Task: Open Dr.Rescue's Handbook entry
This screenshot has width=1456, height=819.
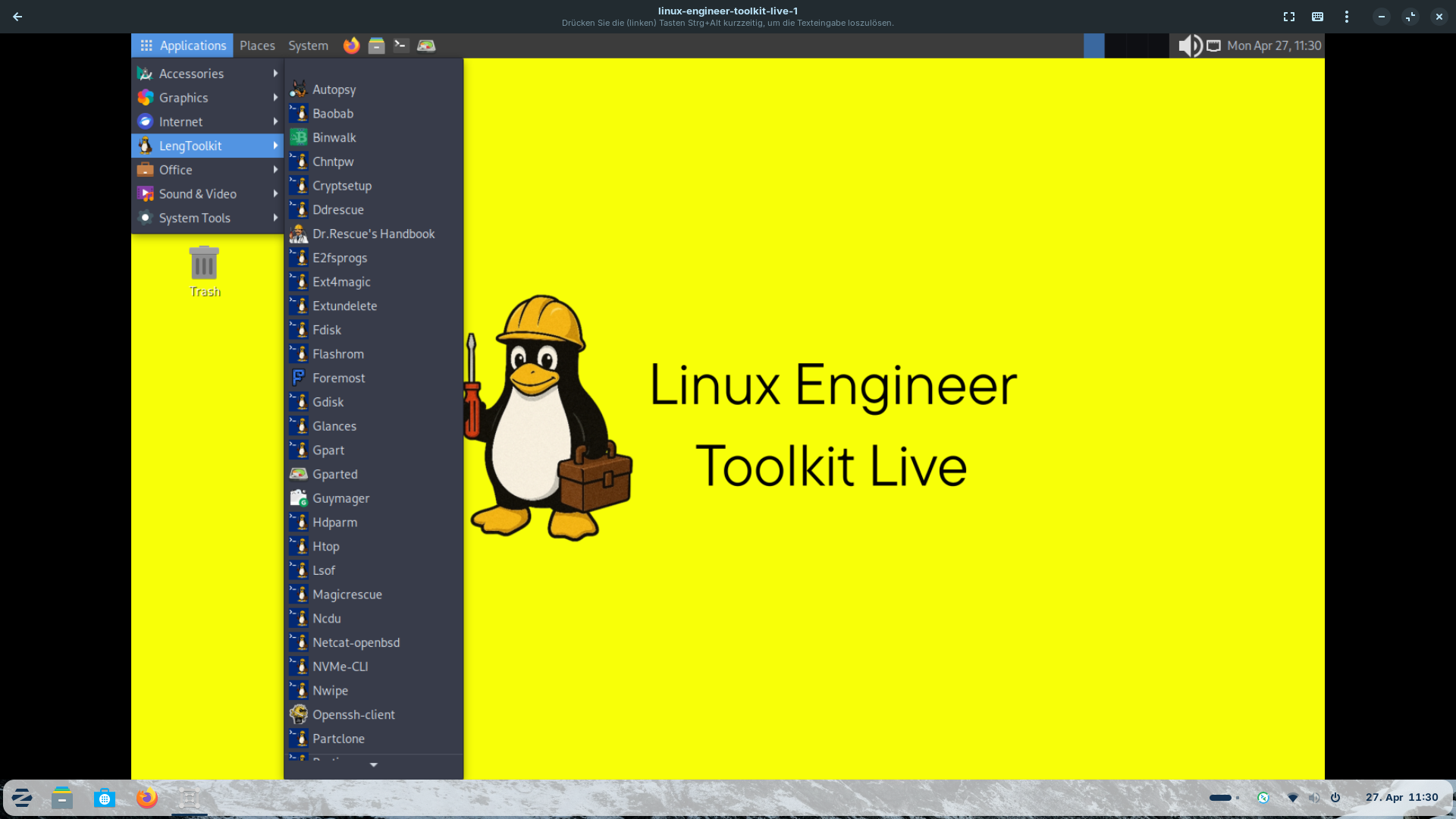Action: coord(373,234)
